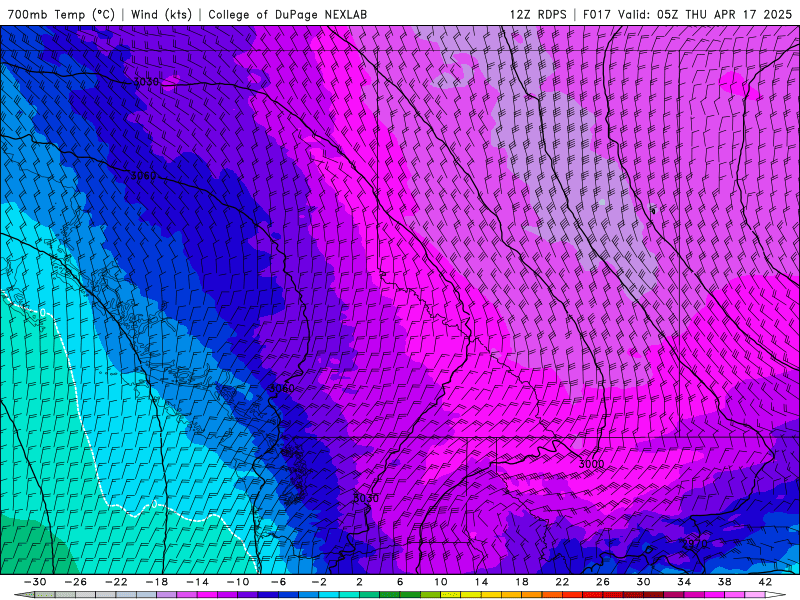Click the -10 colorbar value
This screenshot has width=800, height=600.
[x=238, y=582]
